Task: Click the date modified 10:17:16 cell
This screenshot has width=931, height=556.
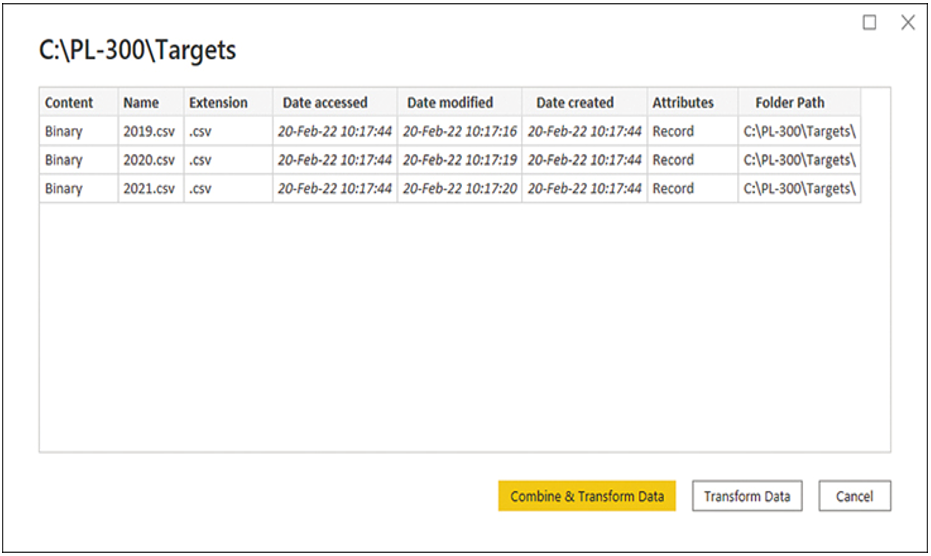Action: 460,131
